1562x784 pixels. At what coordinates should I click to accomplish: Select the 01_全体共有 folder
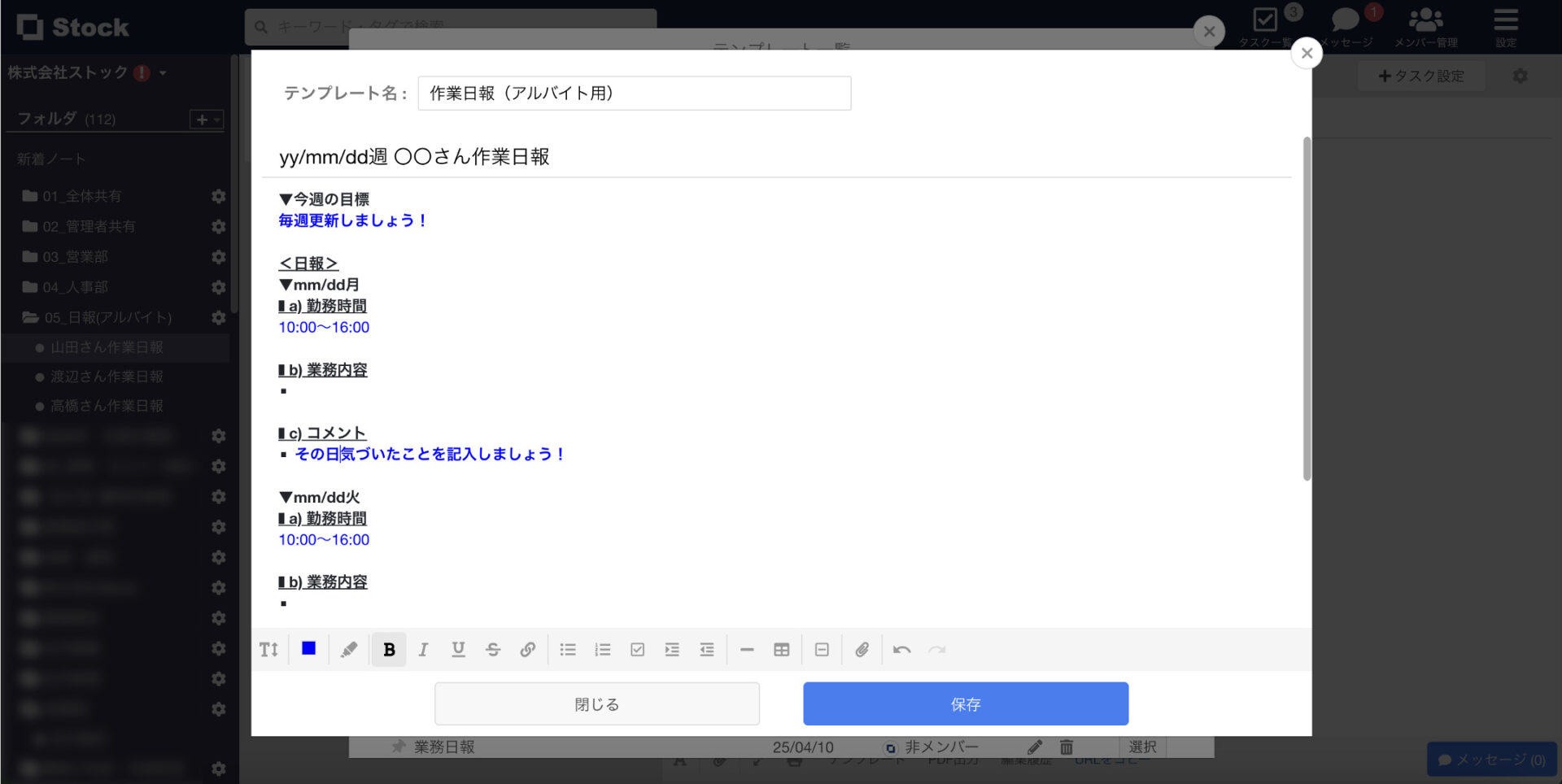[x=81, y=196]
